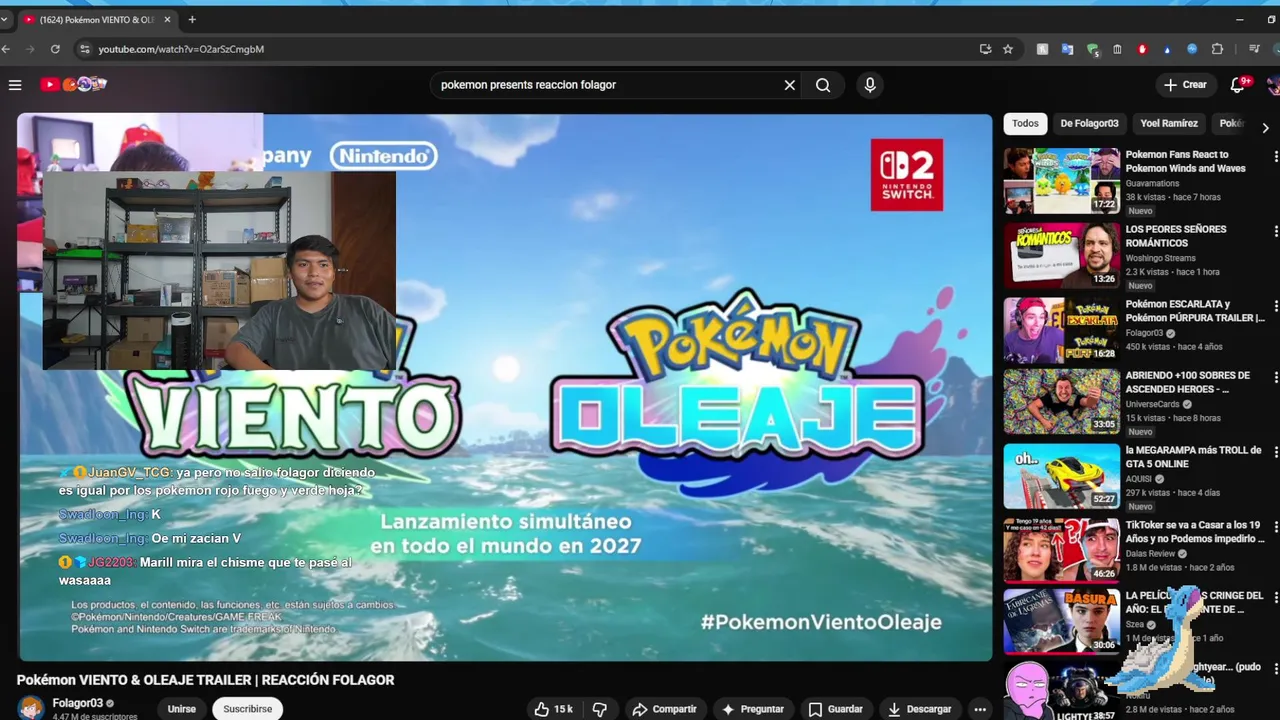
Task: Like the video, 15 k thumbs up
Action: 554,709
